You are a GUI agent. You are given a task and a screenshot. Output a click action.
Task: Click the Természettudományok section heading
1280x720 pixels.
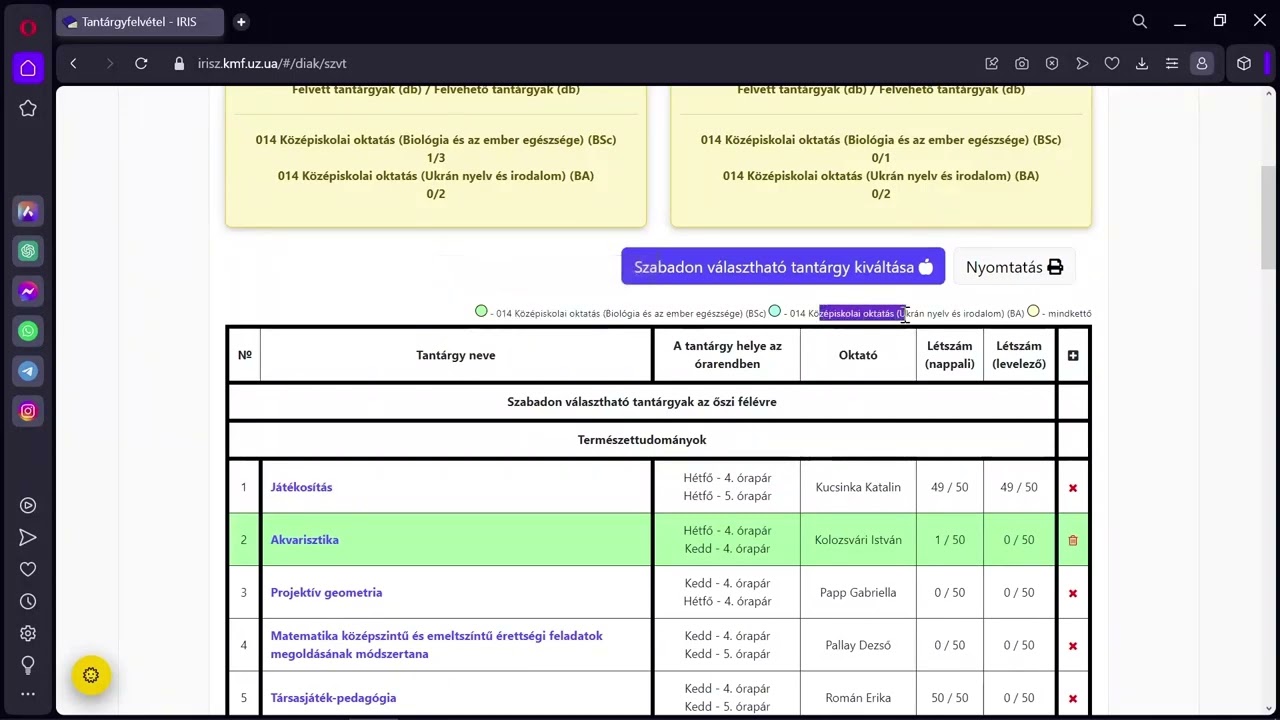tap(642, 440)
